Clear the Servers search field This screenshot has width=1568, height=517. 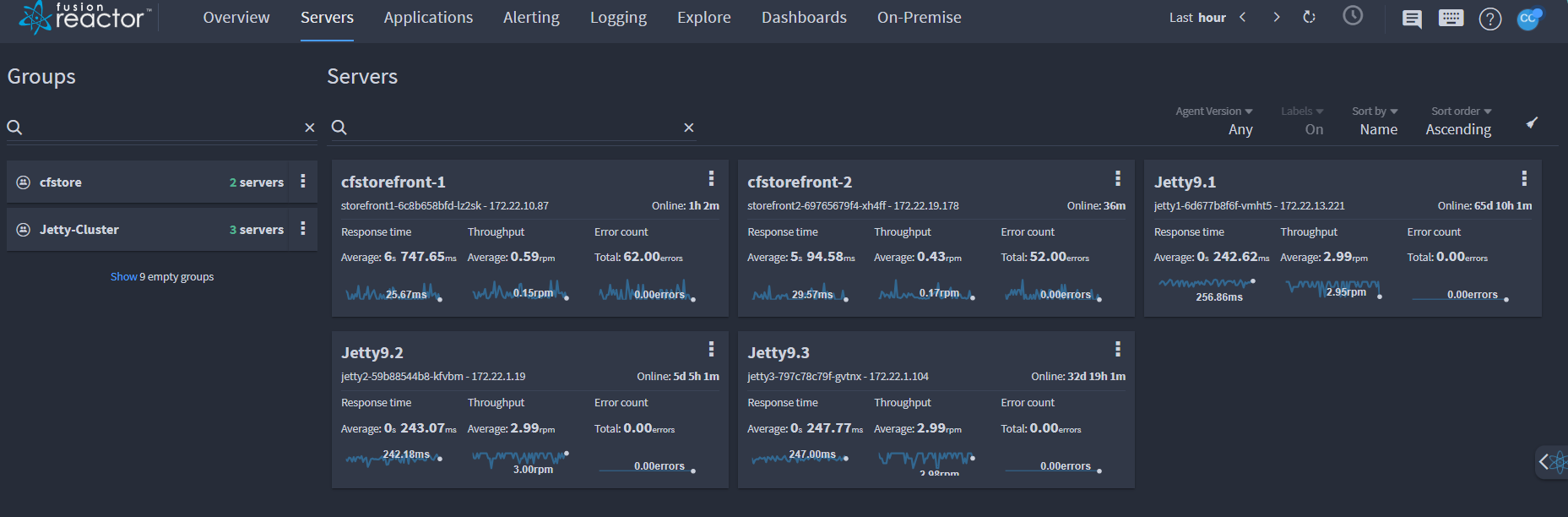(689, 128)
